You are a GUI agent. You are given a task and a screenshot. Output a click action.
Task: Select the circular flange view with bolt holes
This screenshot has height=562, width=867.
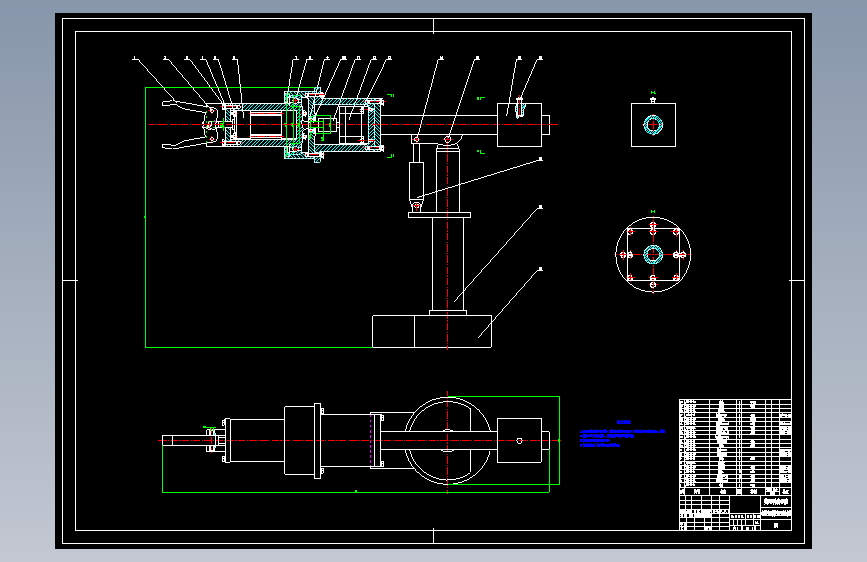[653, 254]
